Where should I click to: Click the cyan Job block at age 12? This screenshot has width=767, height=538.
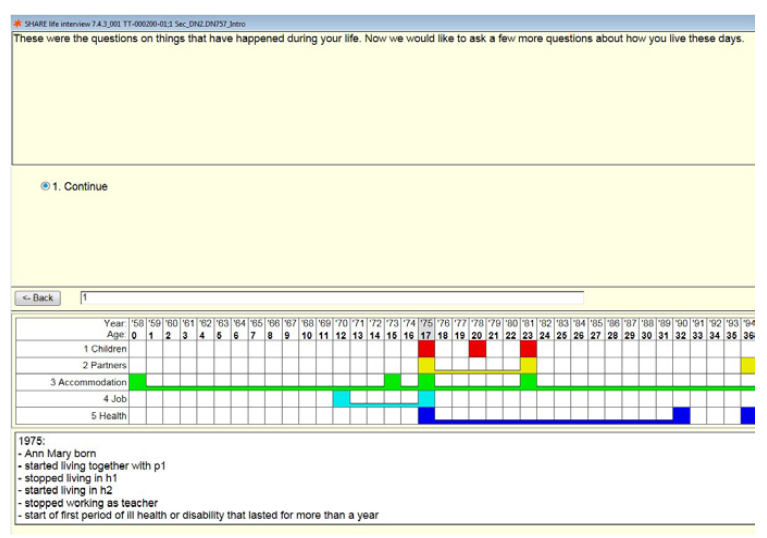pyautogui.click(x=341, y=398)
